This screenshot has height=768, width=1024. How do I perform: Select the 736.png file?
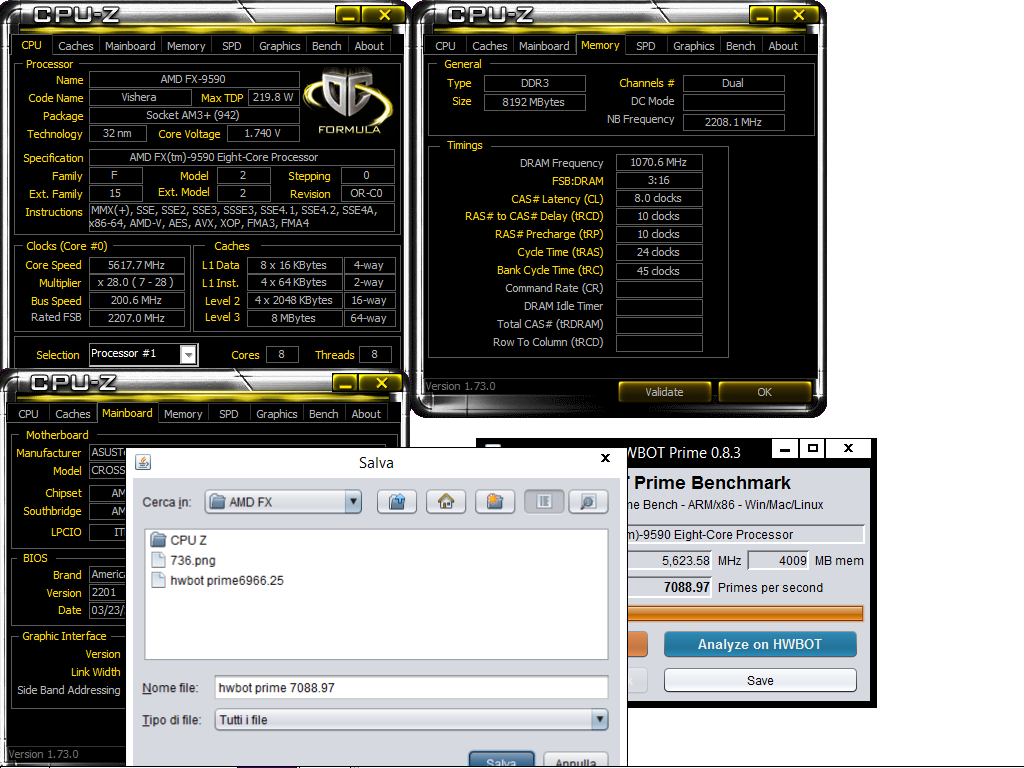[184, 560]
